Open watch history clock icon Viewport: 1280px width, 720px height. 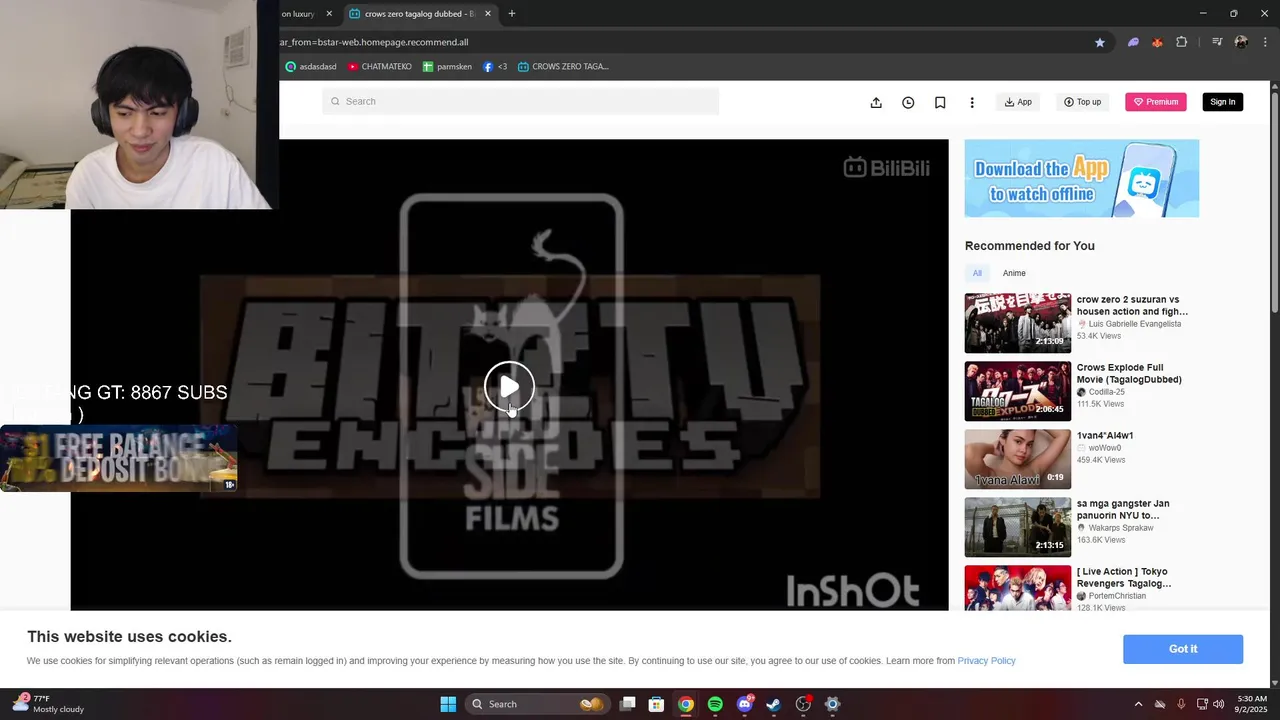tap(908, 102)
